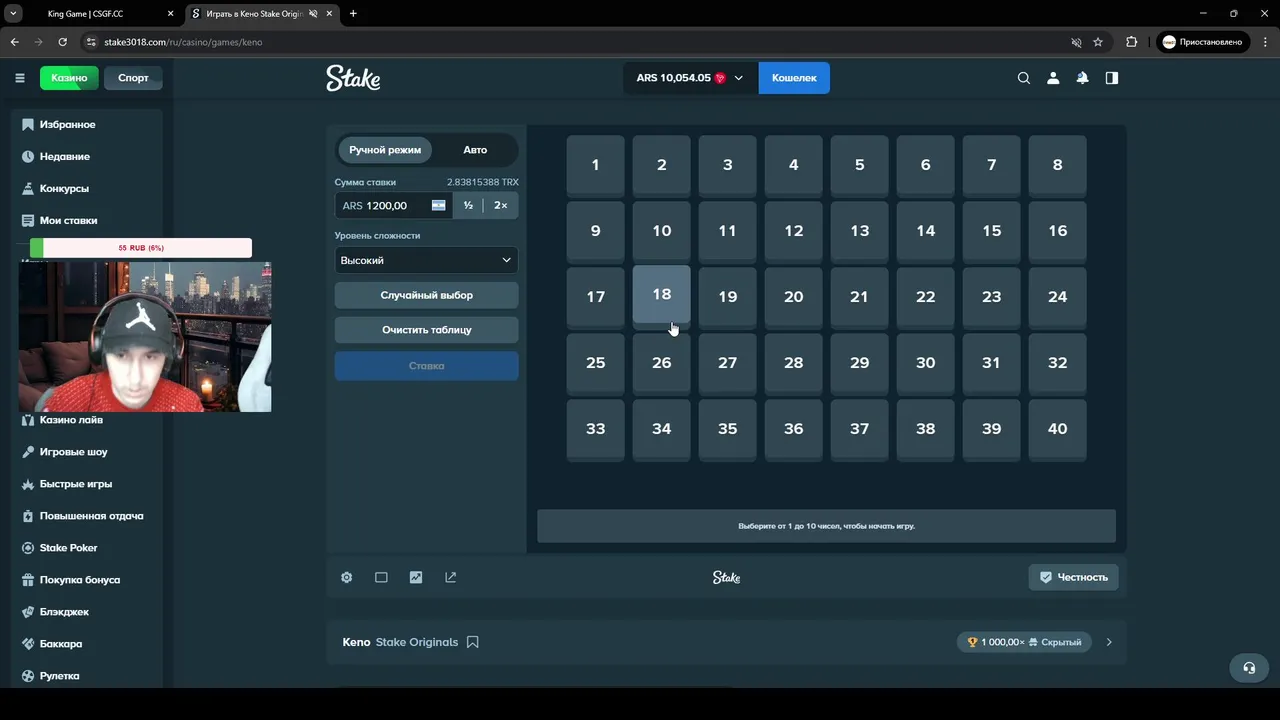Click the Stake logo in header
Viewport: 1280px width, 720px height.
pos(353,78)
